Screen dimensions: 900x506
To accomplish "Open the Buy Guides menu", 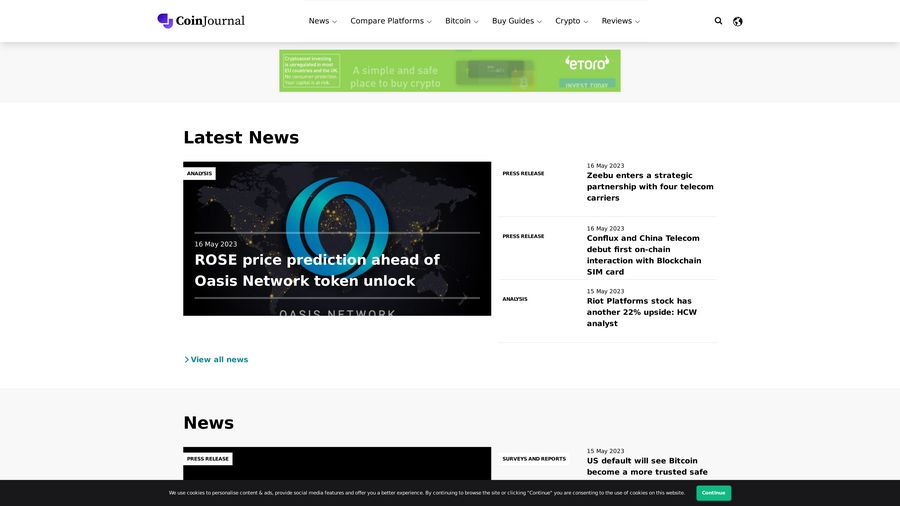I will point(516,21).
